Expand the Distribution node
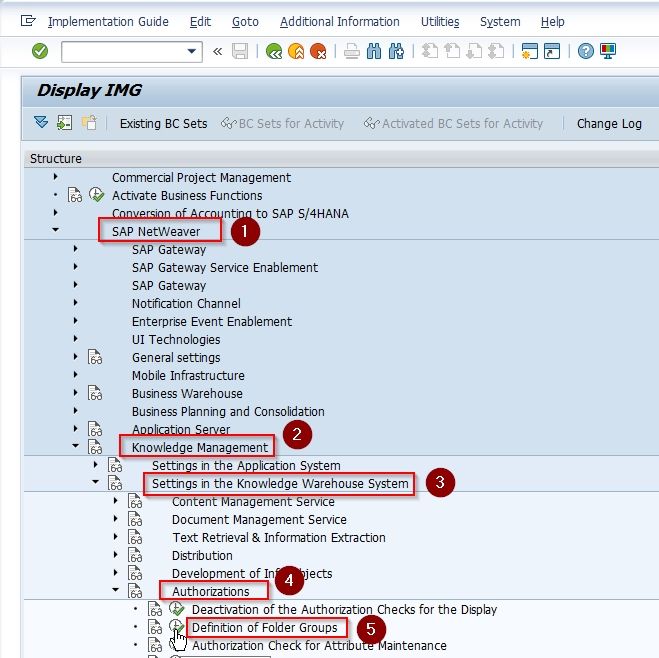This screenshot has width=659, height=658. coord(116,555)
